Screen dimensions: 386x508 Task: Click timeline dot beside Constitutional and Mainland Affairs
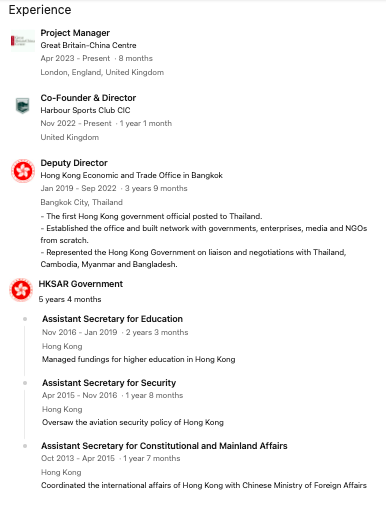25,446
